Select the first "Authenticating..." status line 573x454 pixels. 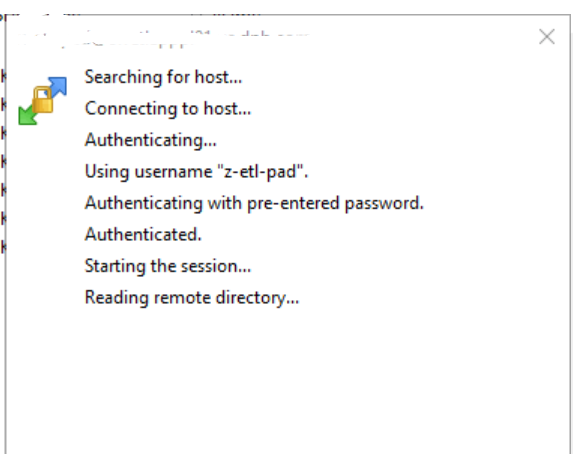tap(151, 140)
